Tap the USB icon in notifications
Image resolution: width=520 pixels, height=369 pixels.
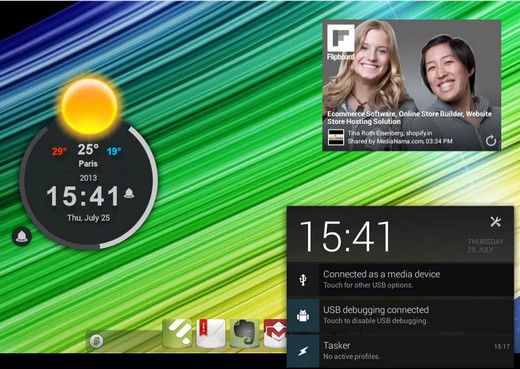[x=303, y=280]
